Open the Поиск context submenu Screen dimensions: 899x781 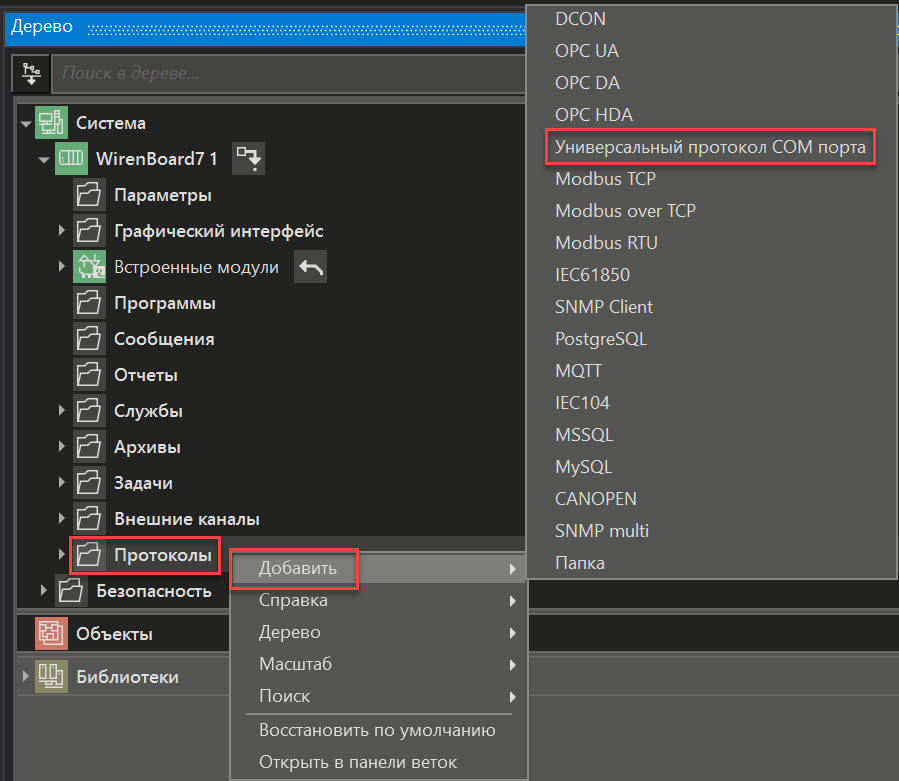[378, 697]
